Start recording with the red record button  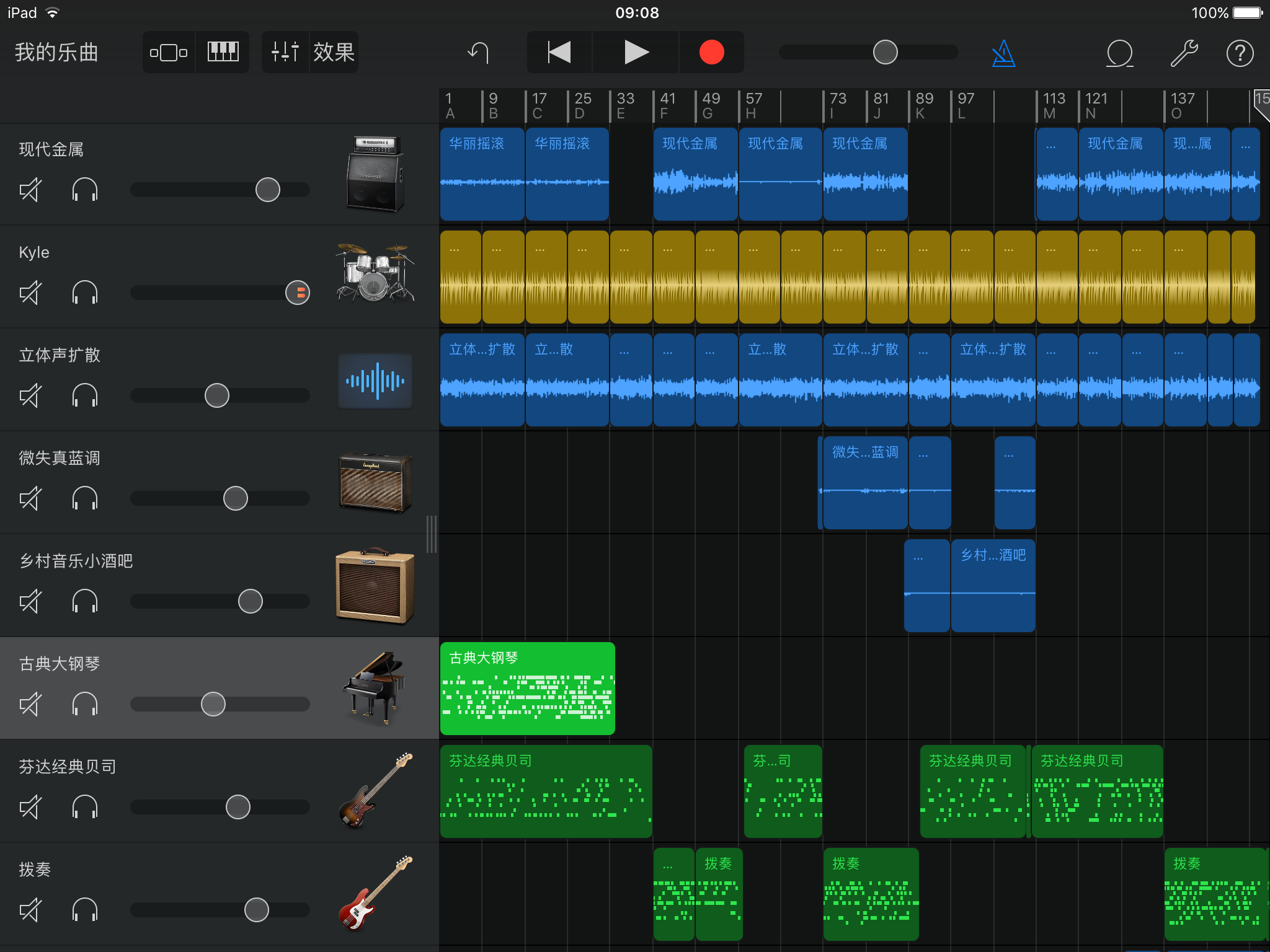(711, 53)
